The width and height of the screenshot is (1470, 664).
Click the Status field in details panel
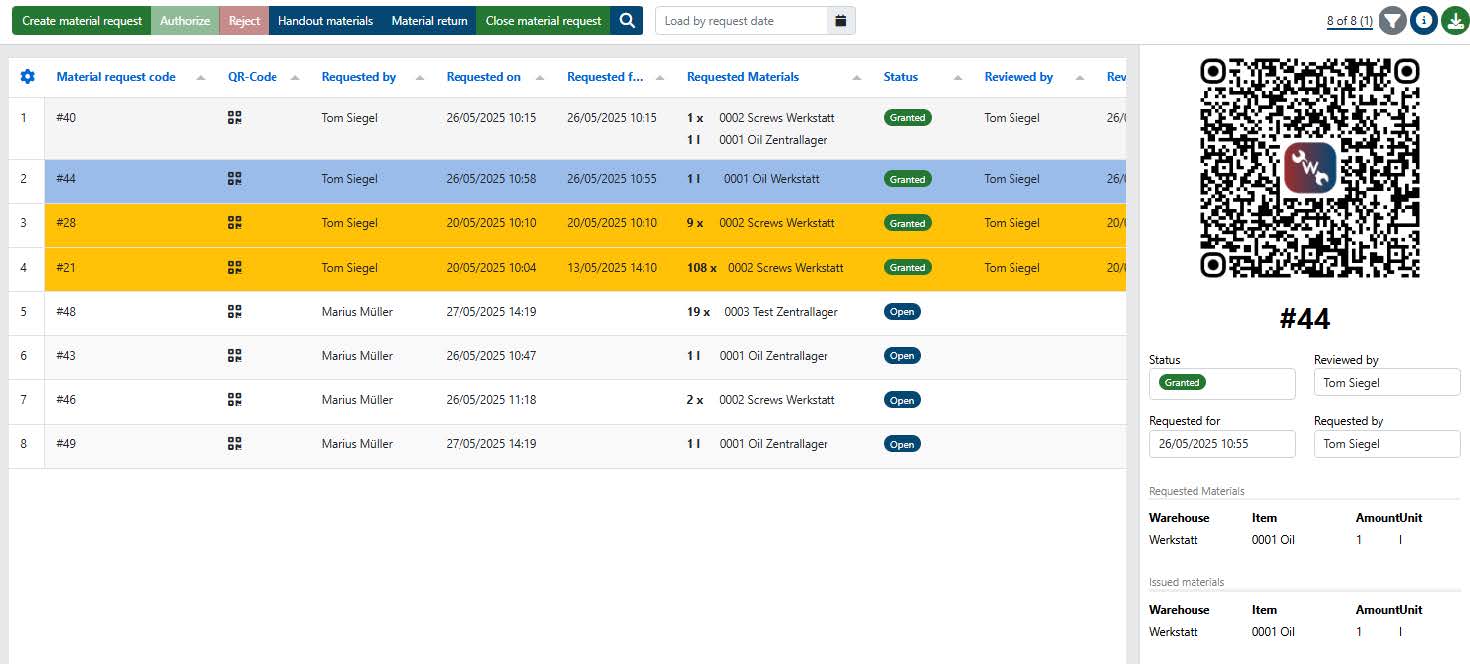coord(1222,383)
